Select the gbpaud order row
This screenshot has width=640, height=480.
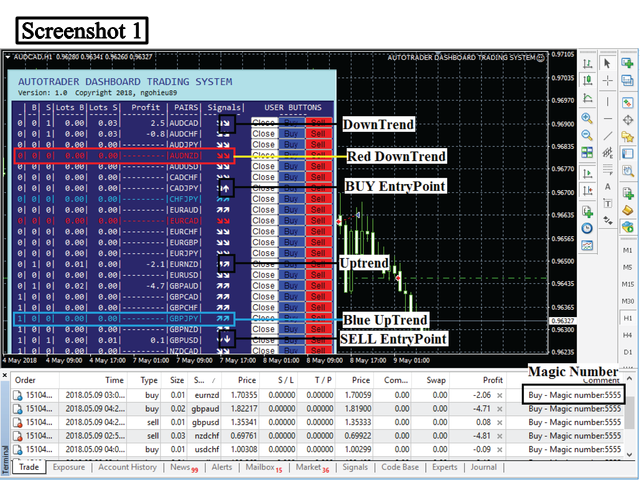318,409
